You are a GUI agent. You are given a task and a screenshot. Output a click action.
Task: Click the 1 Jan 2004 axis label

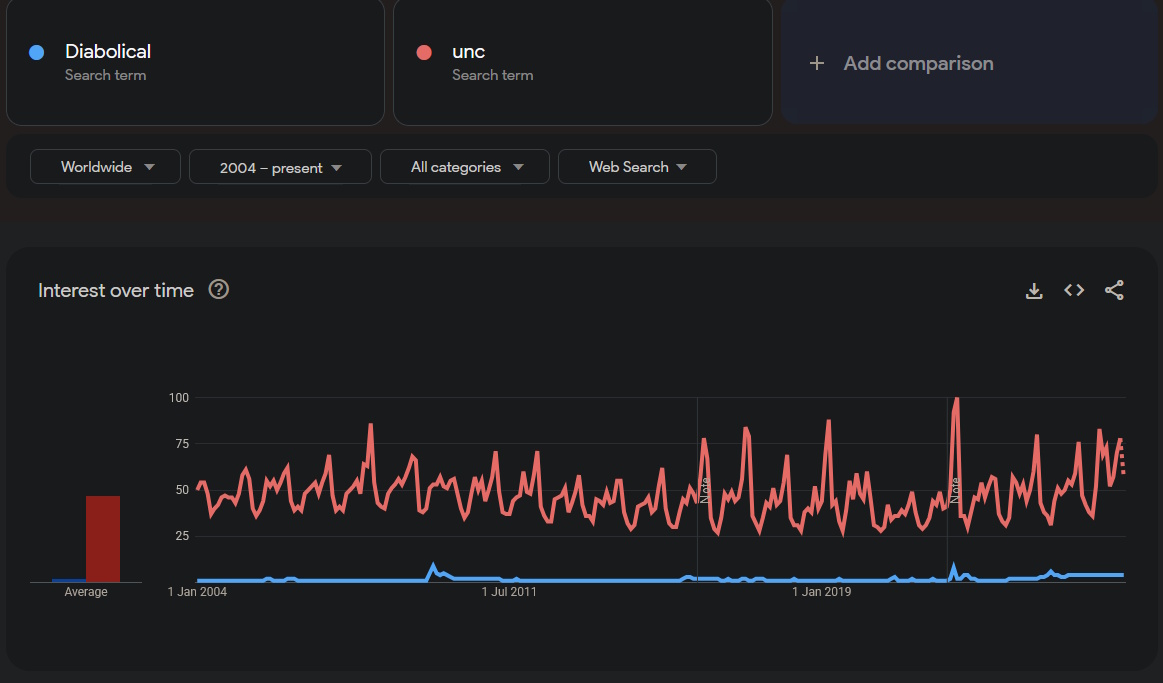pos(197,592)
